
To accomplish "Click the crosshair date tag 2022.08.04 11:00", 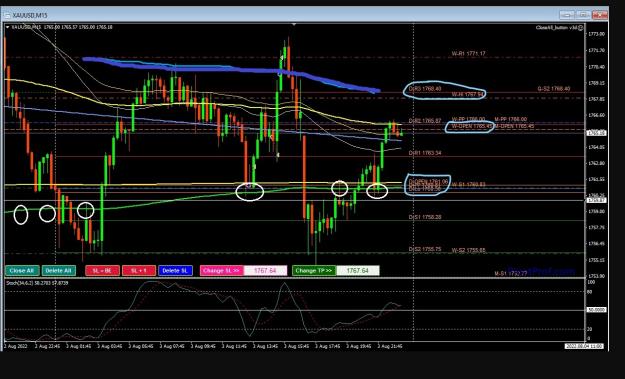I will coord(584,346).
